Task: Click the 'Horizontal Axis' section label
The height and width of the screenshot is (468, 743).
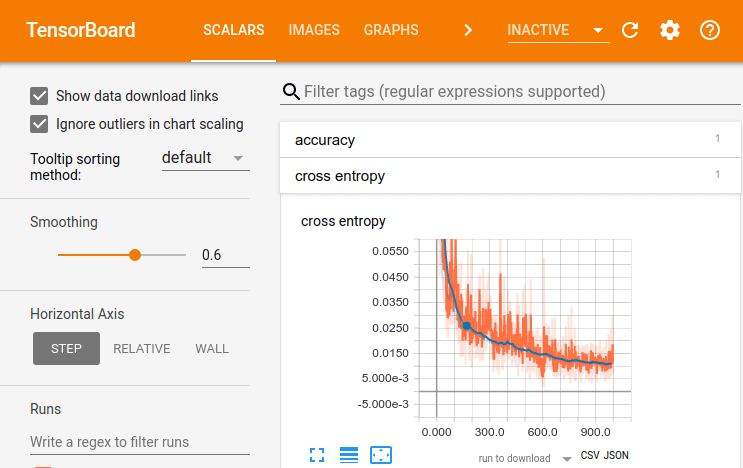Action: [77, 314]
